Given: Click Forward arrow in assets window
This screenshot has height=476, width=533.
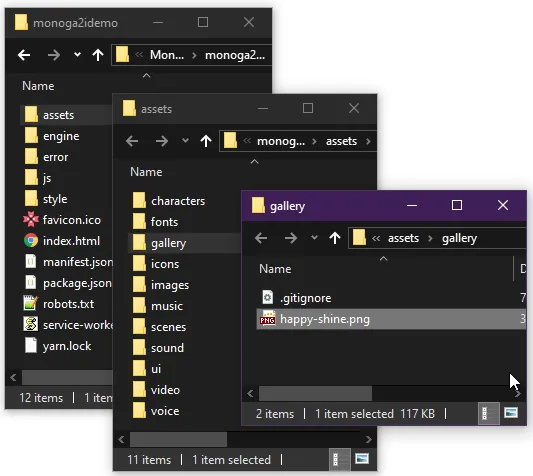Looking at the screenshot, I should click(162, 141).
